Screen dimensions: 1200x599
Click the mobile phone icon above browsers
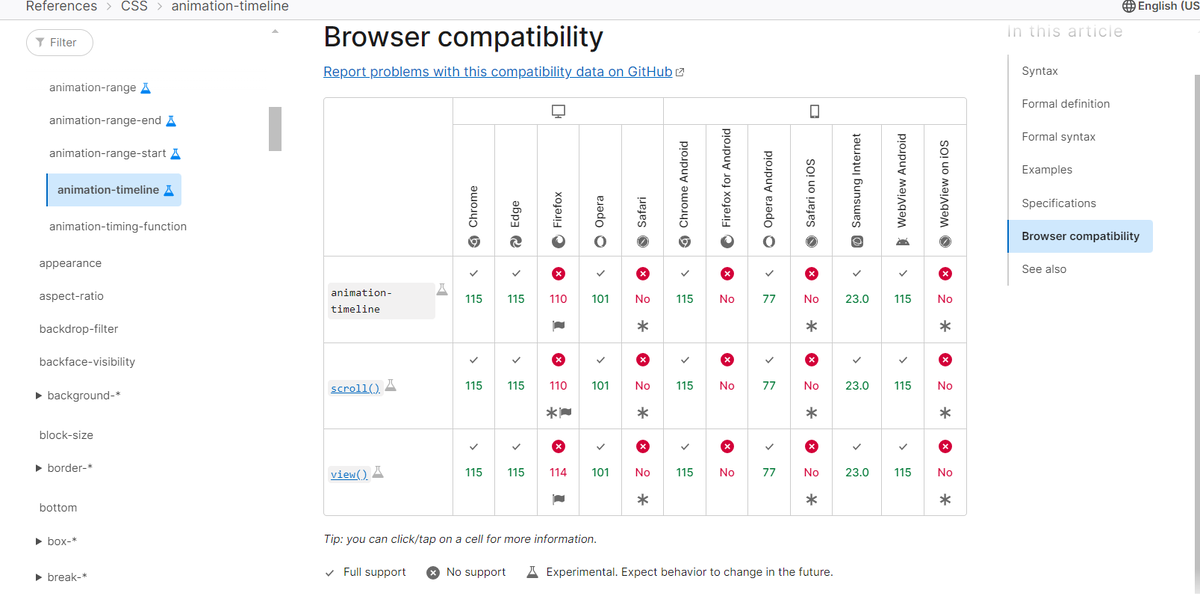point(814,111)
